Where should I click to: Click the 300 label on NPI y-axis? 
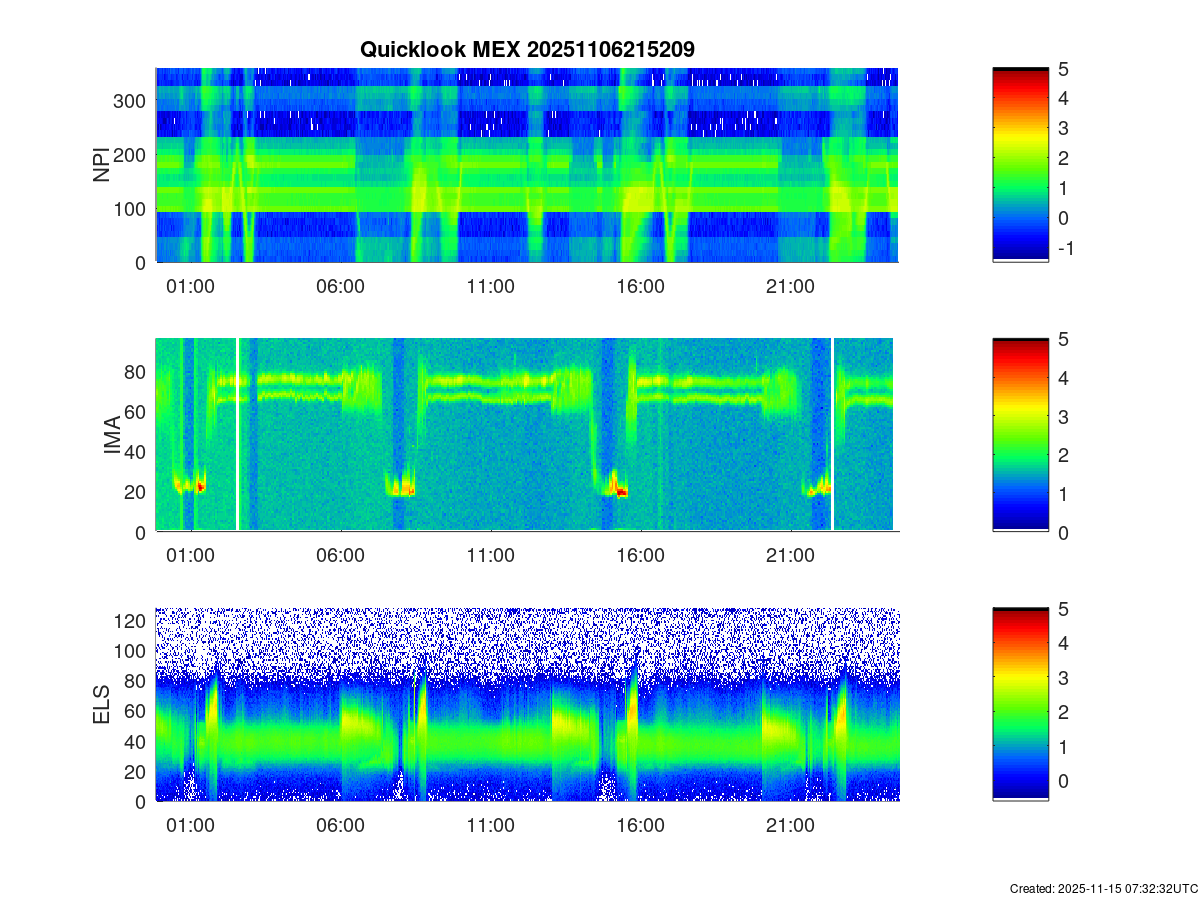134,101
